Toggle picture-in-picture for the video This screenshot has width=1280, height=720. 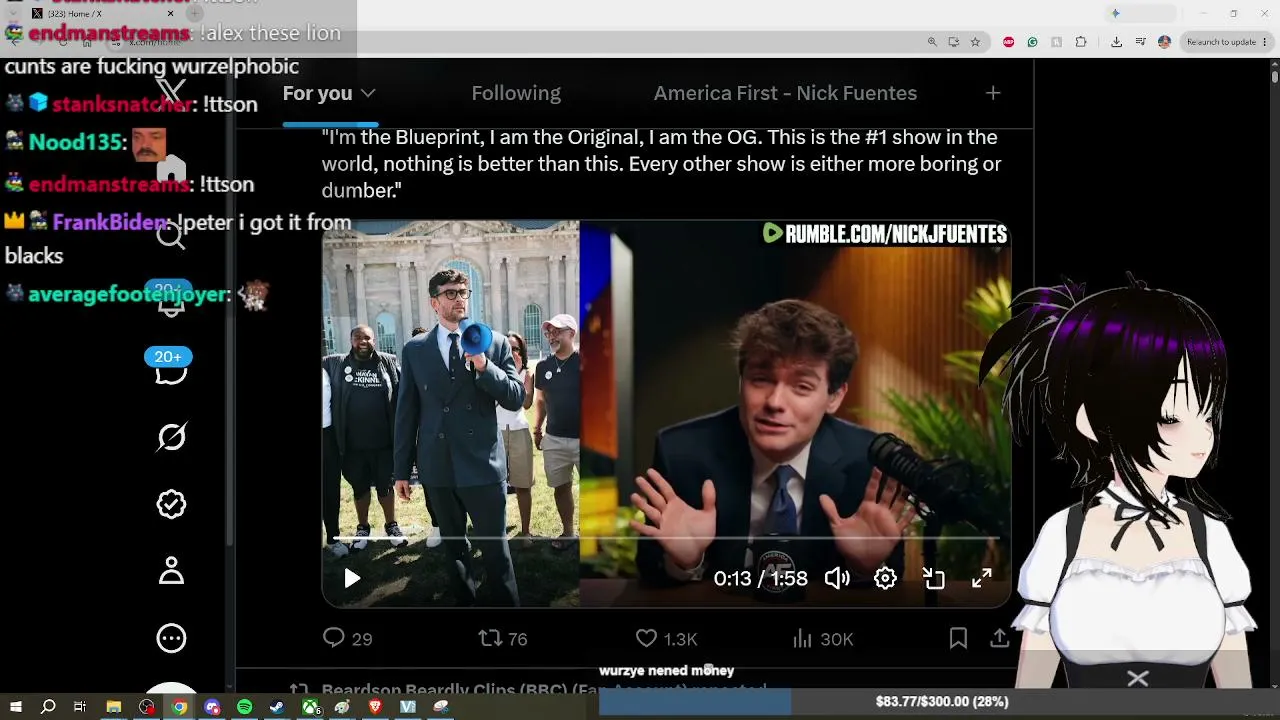933,578
